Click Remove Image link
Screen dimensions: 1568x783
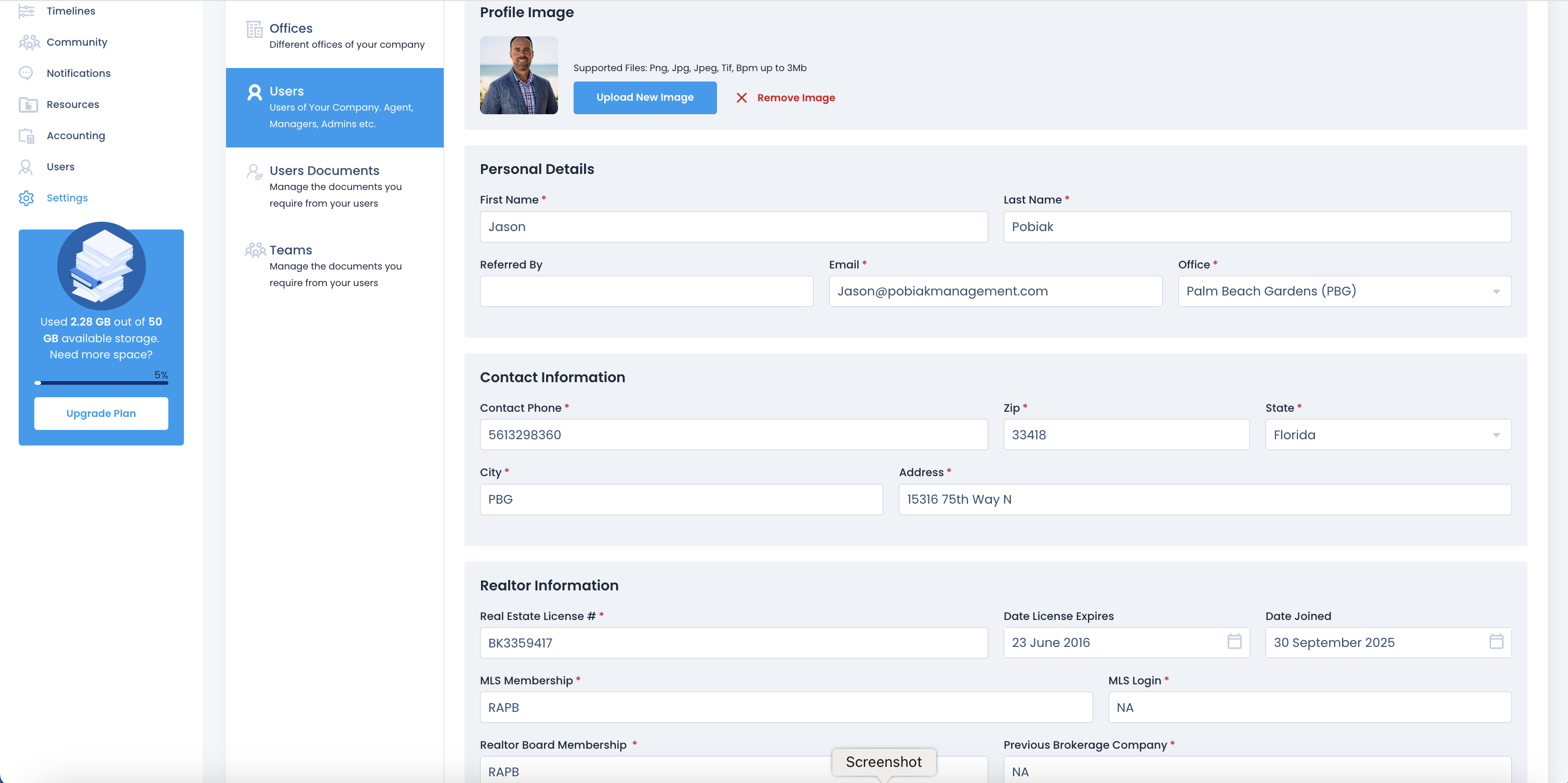(795, 98)
